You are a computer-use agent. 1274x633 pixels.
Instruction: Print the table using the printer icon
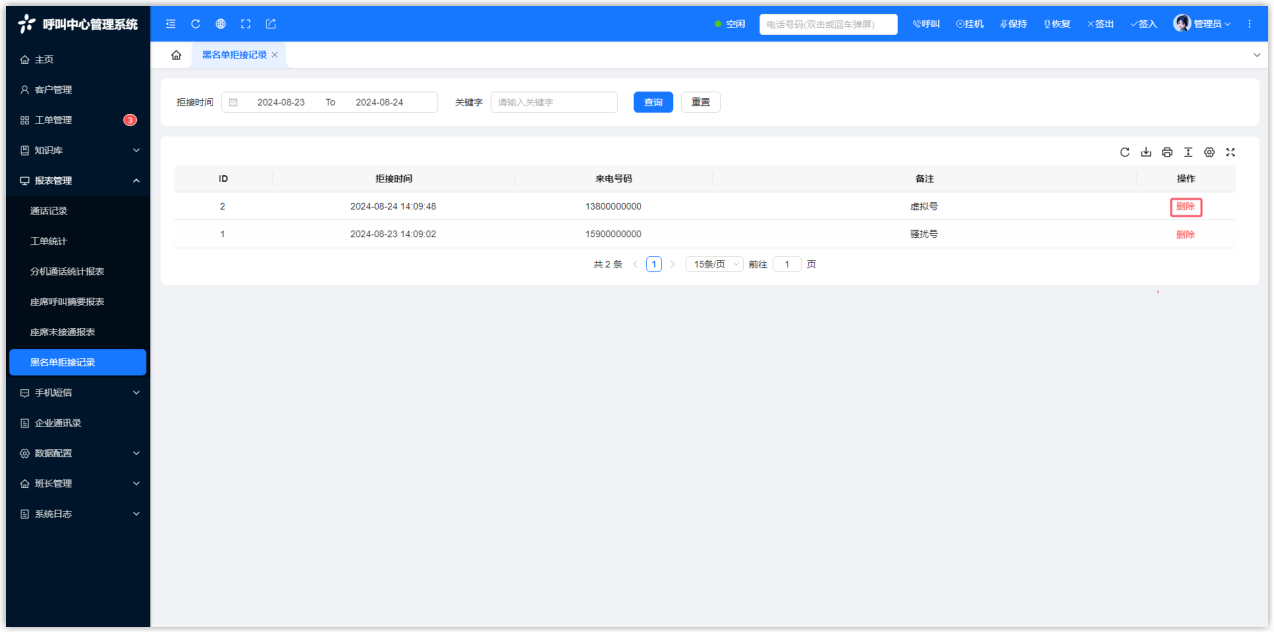coord(1167,152)
